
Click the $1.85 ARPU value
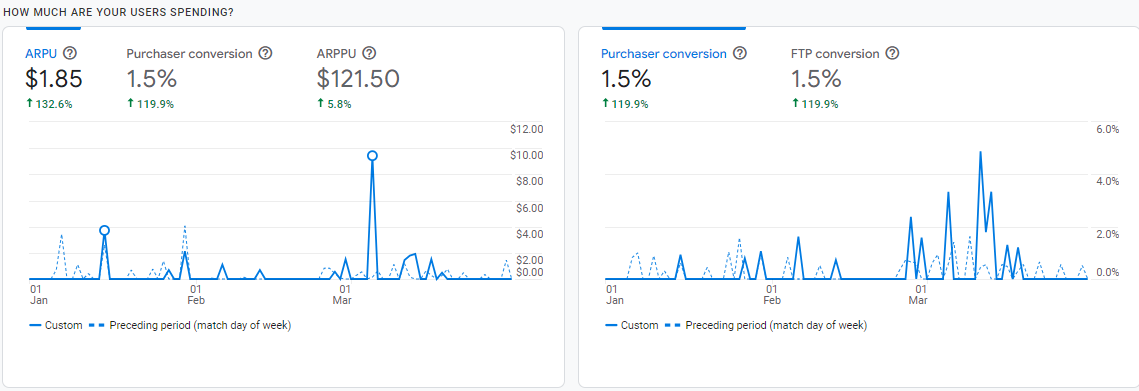54,78
